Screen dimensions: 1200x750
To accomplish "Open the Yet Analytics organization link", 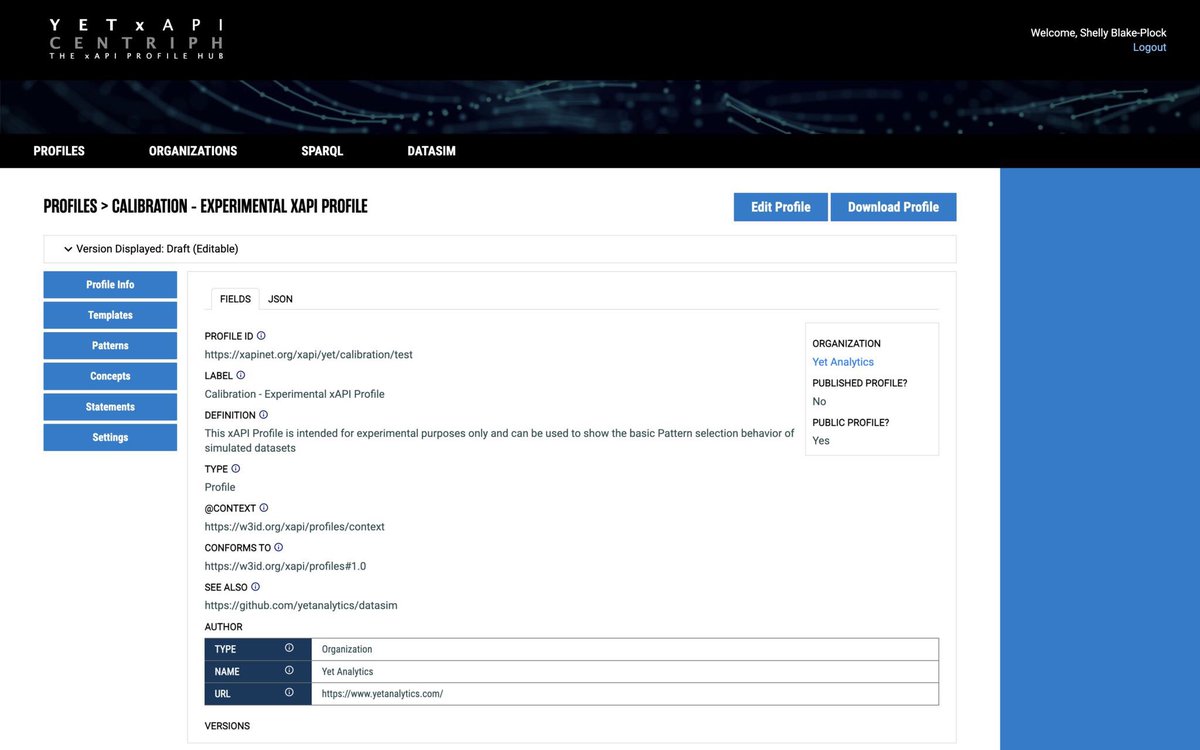I will point(843,362).
